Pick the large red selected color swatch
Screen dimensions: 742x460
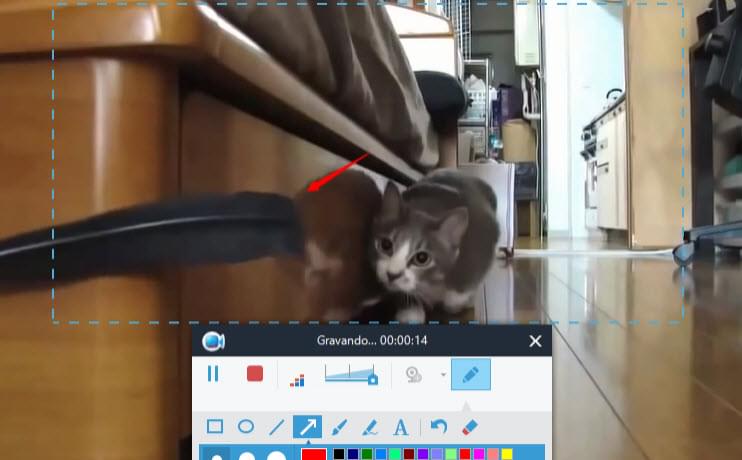click(x=314, y=454)
